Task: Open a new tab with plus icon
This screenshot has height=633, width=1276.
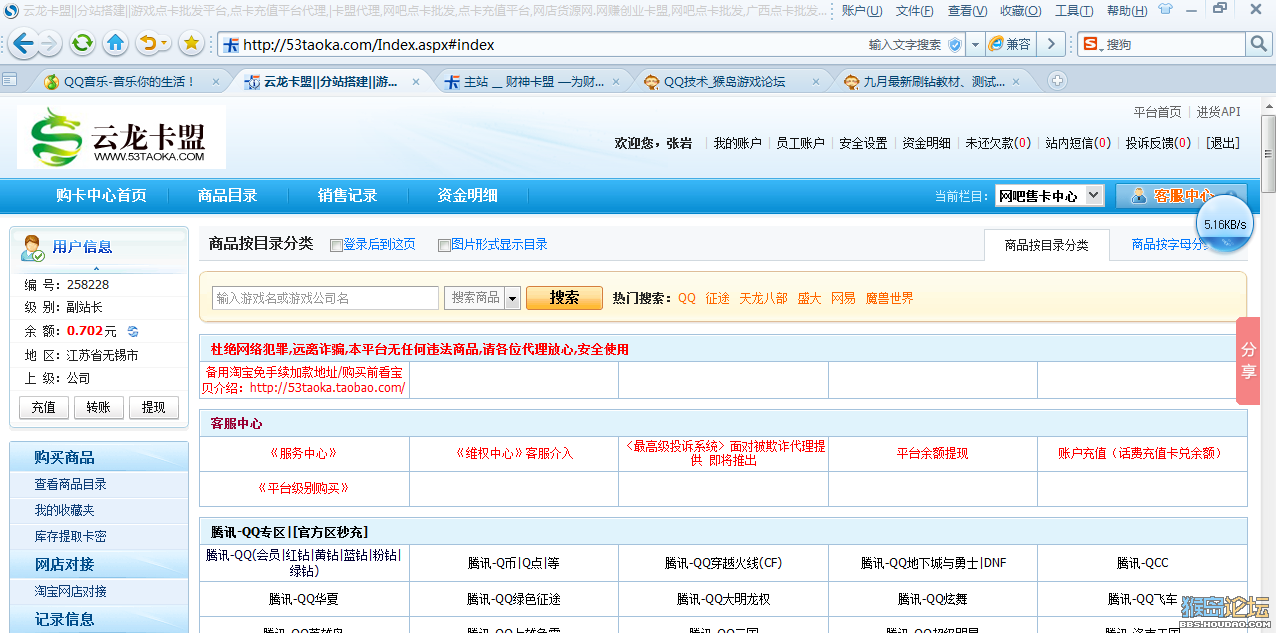Action: tap(1057, 81)
